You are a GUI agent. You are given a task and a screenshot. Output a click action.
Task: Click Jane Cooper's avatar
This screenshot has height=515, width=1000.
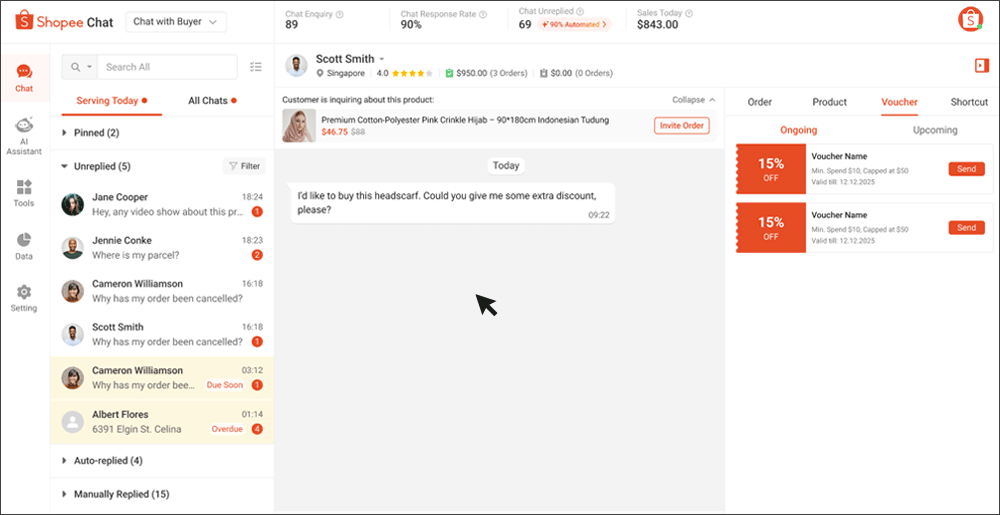coord(73,205)
